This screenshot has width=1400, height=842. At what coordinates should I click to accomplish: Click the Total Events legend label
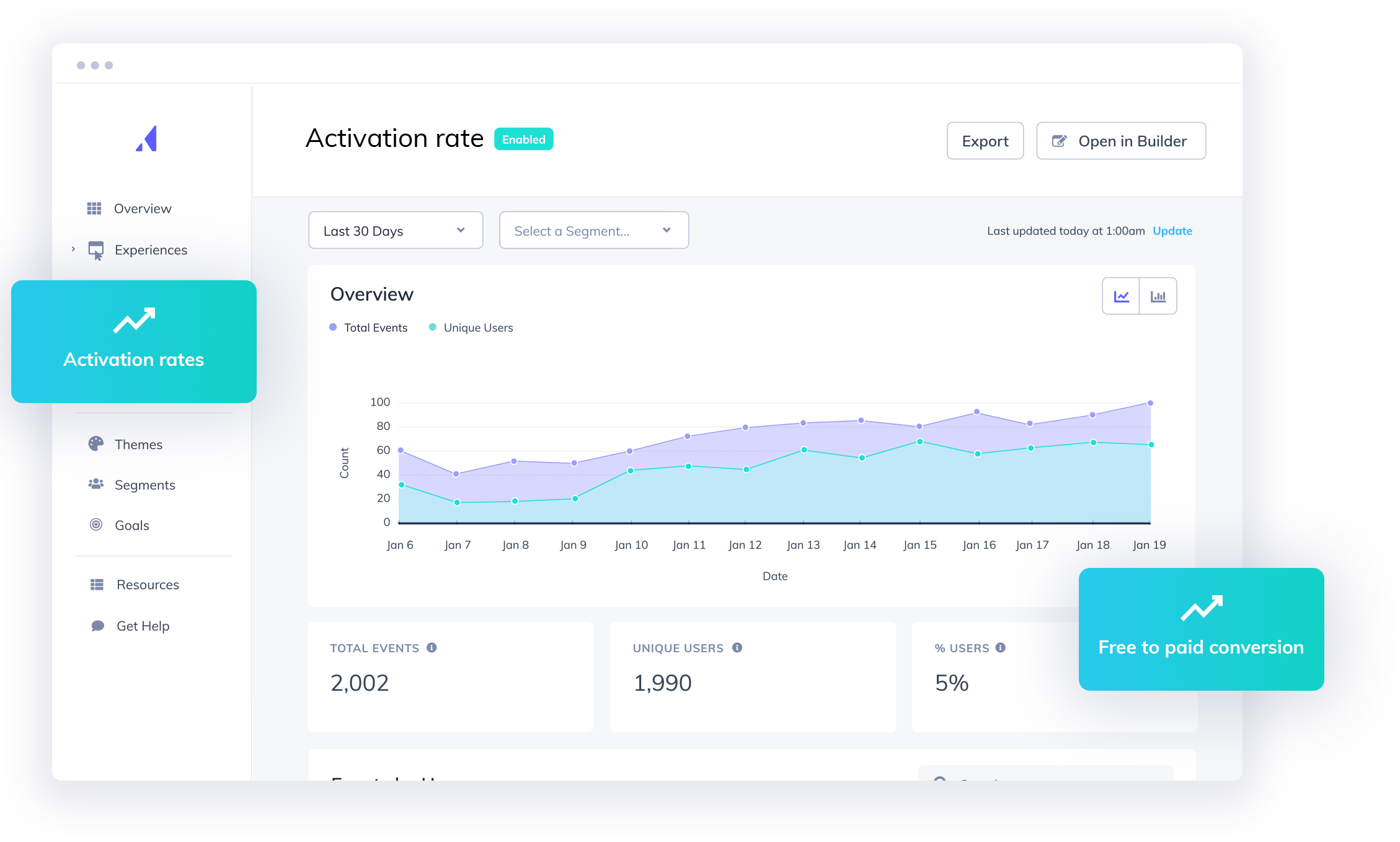[376, 327]
